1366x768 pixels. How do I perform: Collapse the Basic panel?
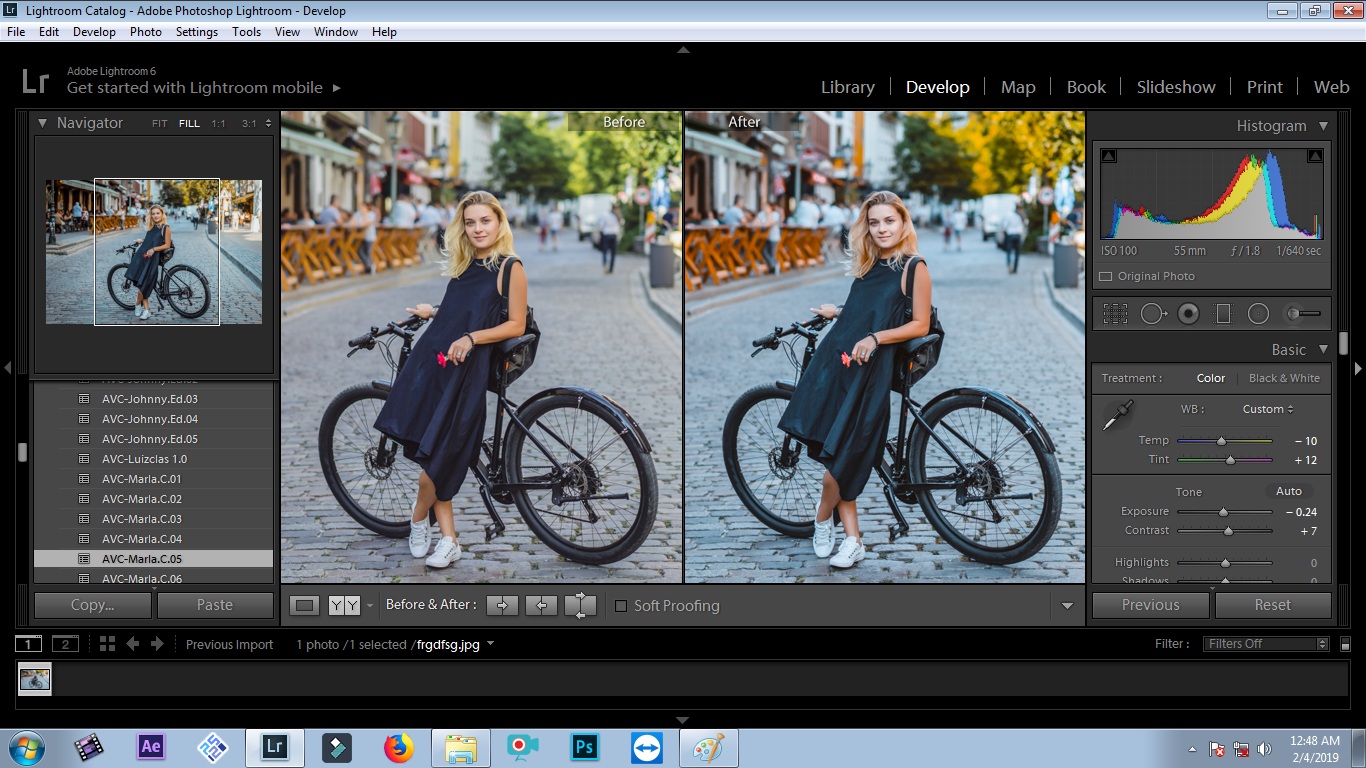click(x=1323, y=350)
